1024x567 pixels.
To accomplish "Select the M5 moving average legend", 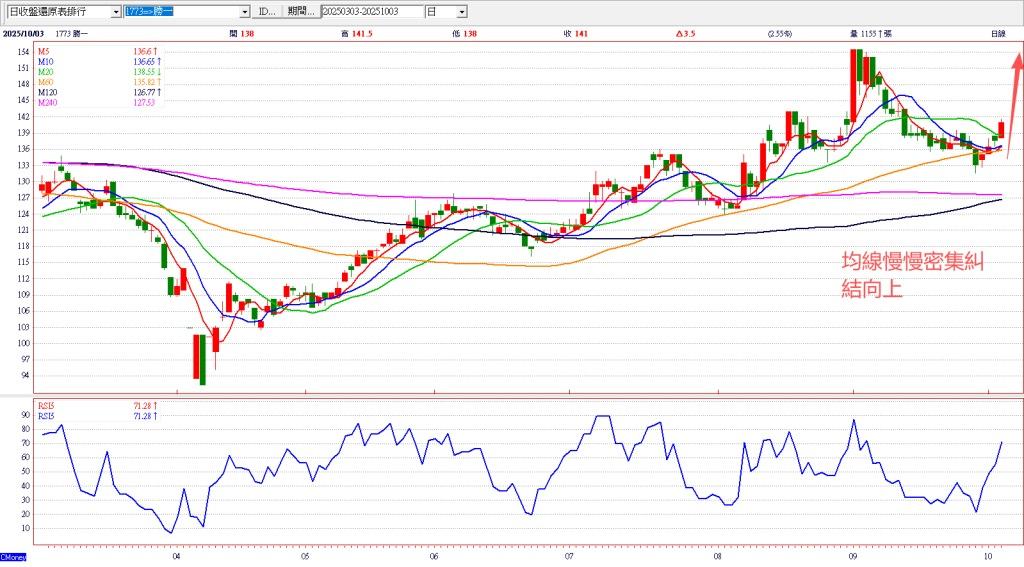I will [43, 50].
